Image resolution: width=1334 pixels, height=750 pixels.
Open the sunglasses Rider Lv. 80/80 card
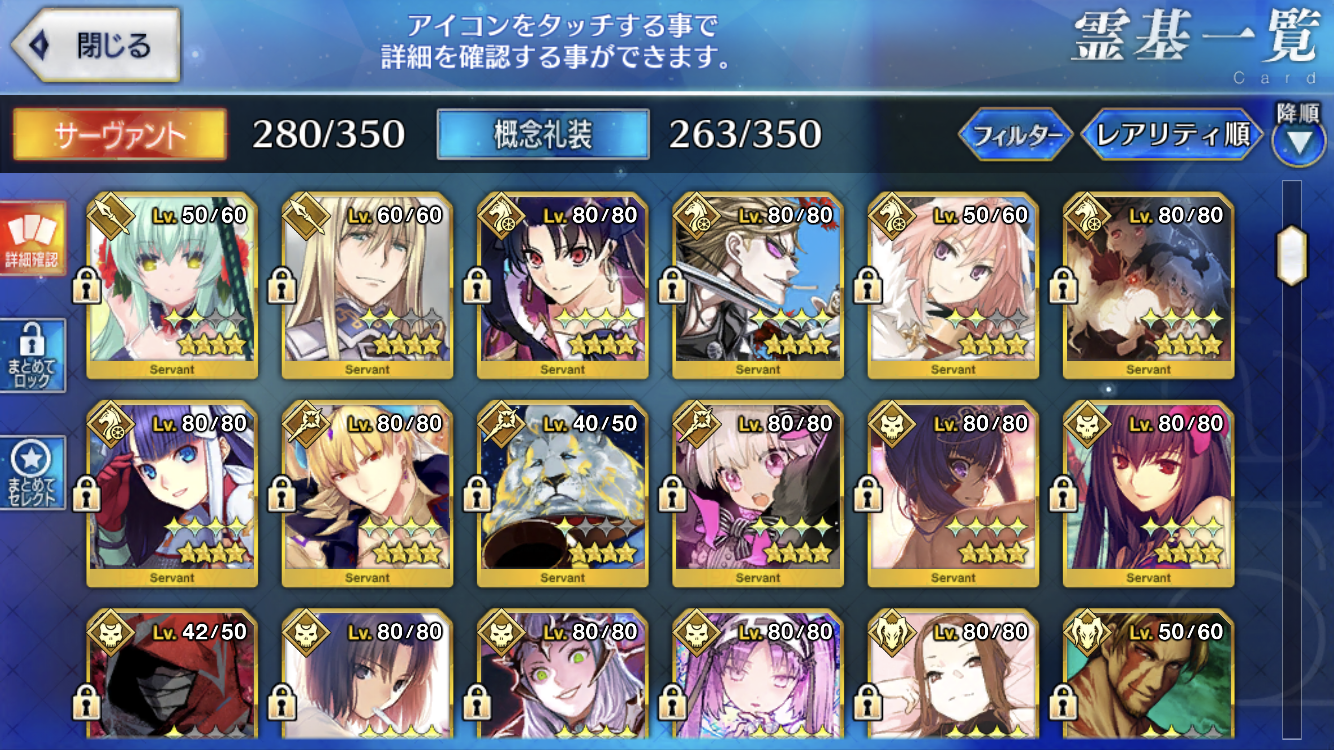[758, 286]
